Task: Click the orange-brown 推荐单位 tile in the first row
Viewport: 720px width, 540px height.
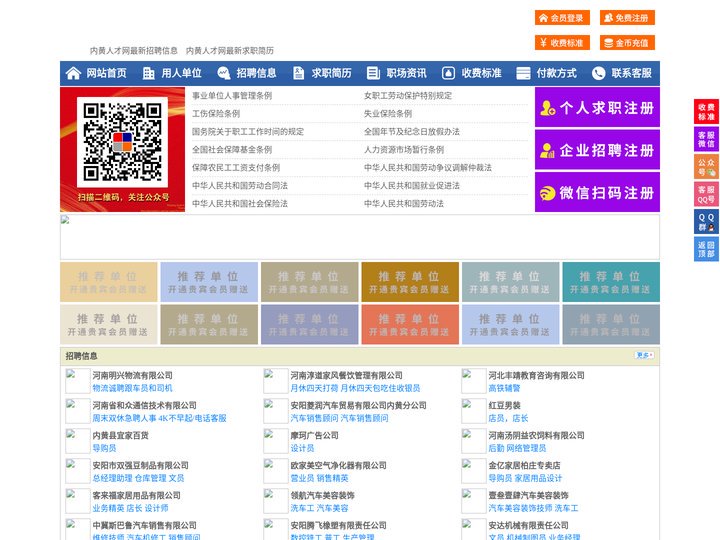Action: tap(410, 282)
